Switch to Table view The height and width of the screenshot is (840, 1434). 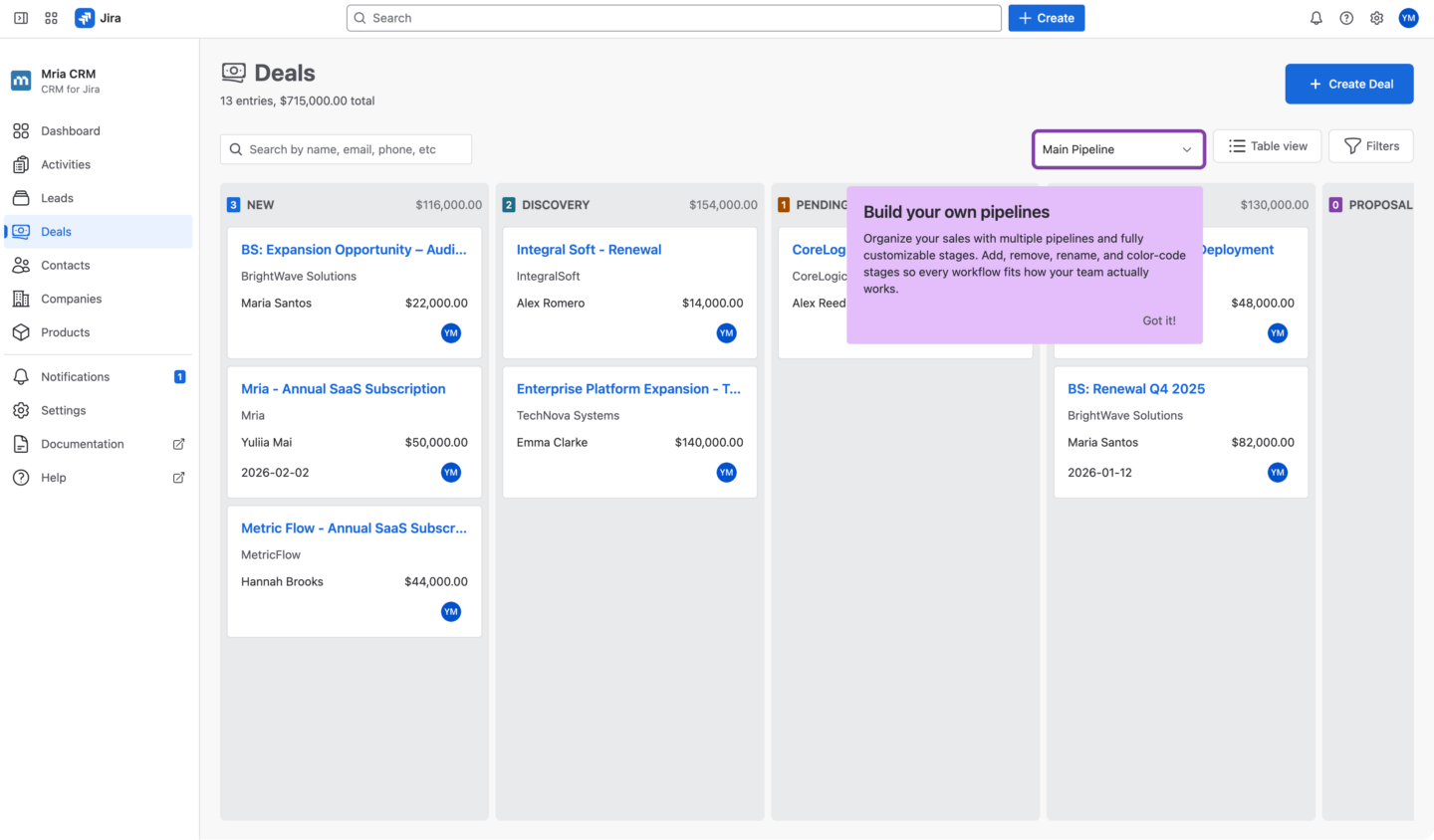[x=1267, y=145]
